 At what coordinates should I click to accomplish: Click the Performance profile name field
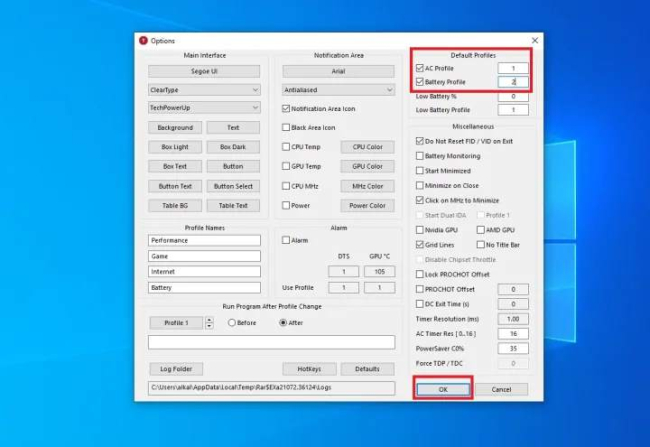[x=204, y=241]
